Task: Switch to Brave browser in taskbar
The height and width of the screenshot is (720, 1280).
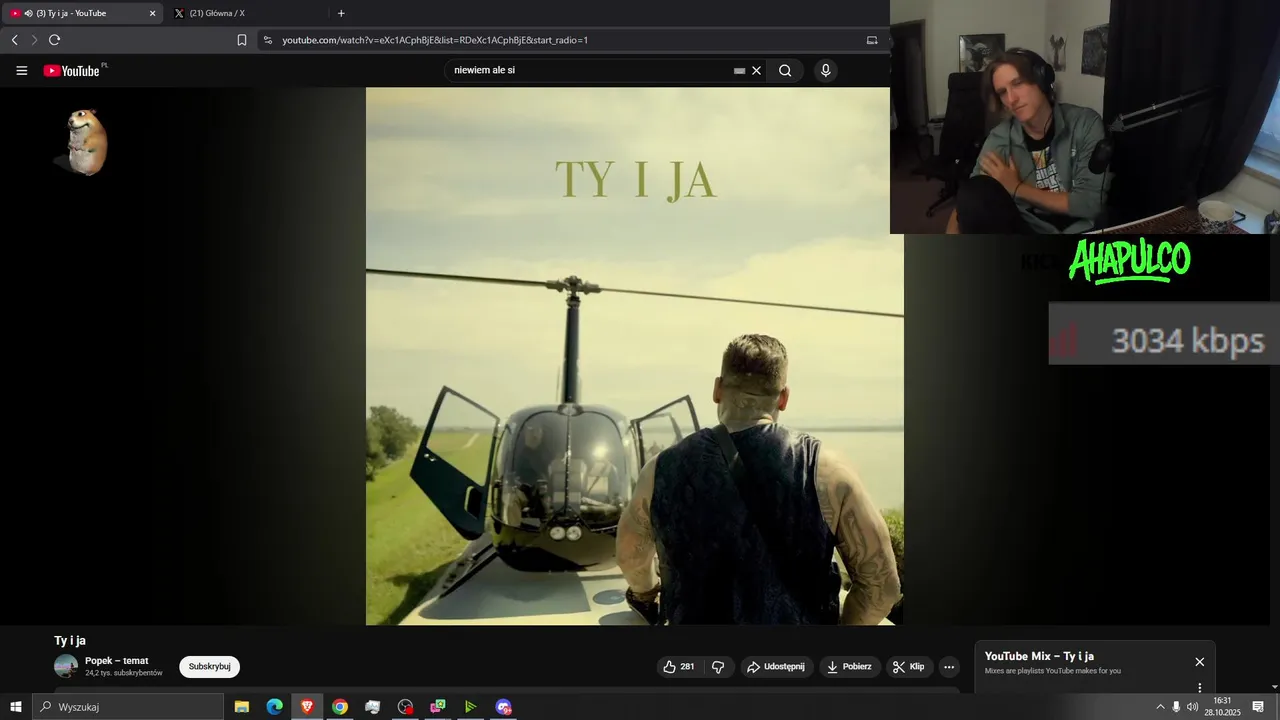Action: pyautogui.click(x=307, y=707)
